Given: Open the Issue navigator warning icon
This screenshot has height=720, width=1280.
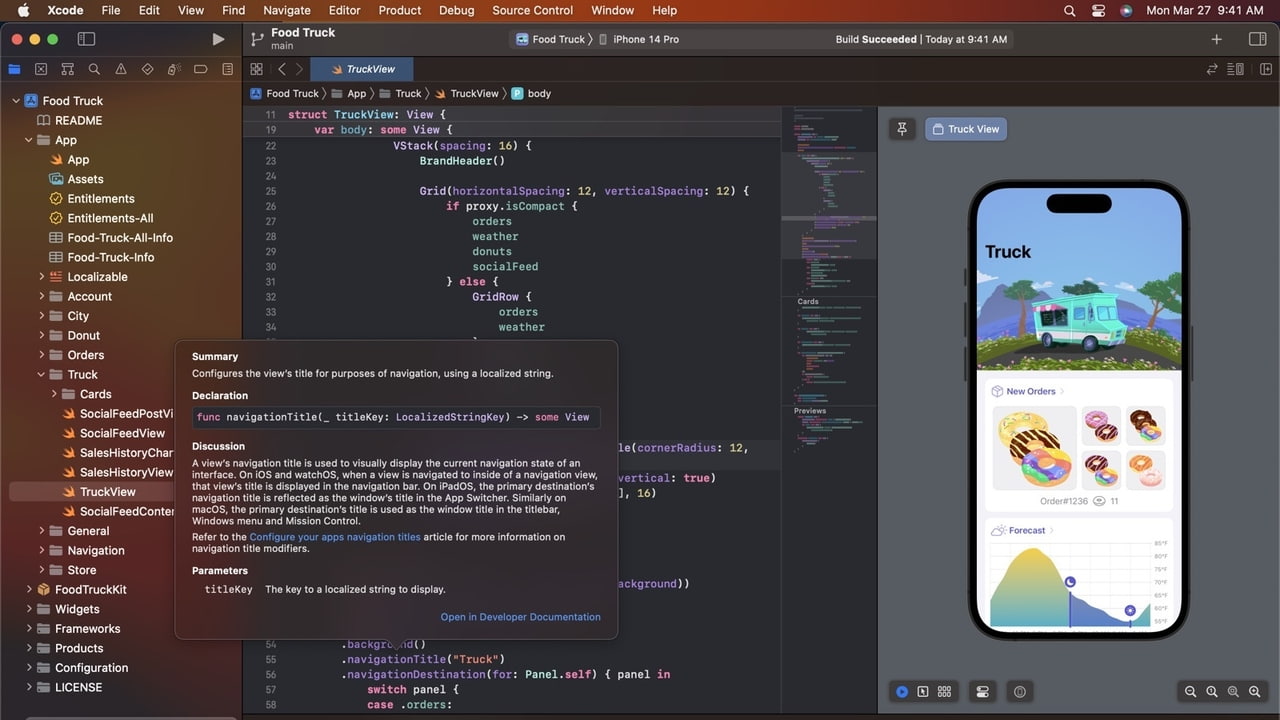Looking at the screenshot, I should [121, 69].
